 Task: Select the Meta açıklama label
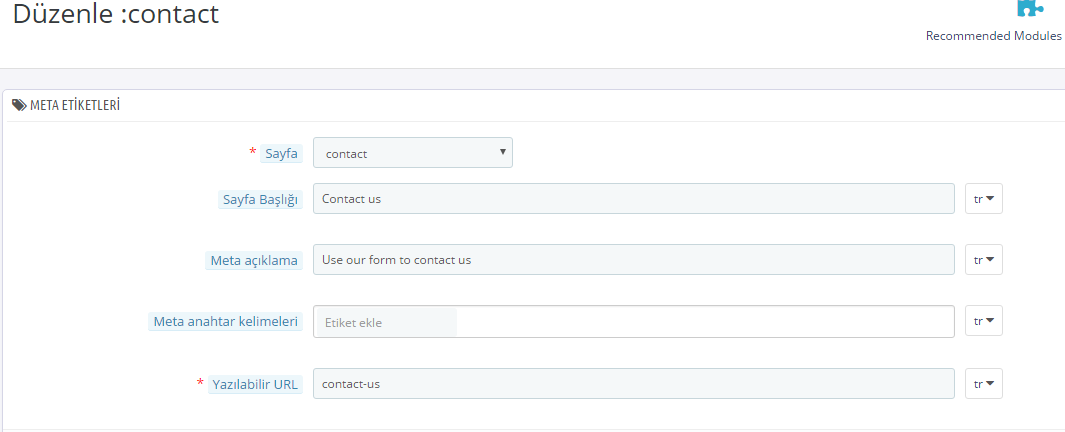coord(253,261)
